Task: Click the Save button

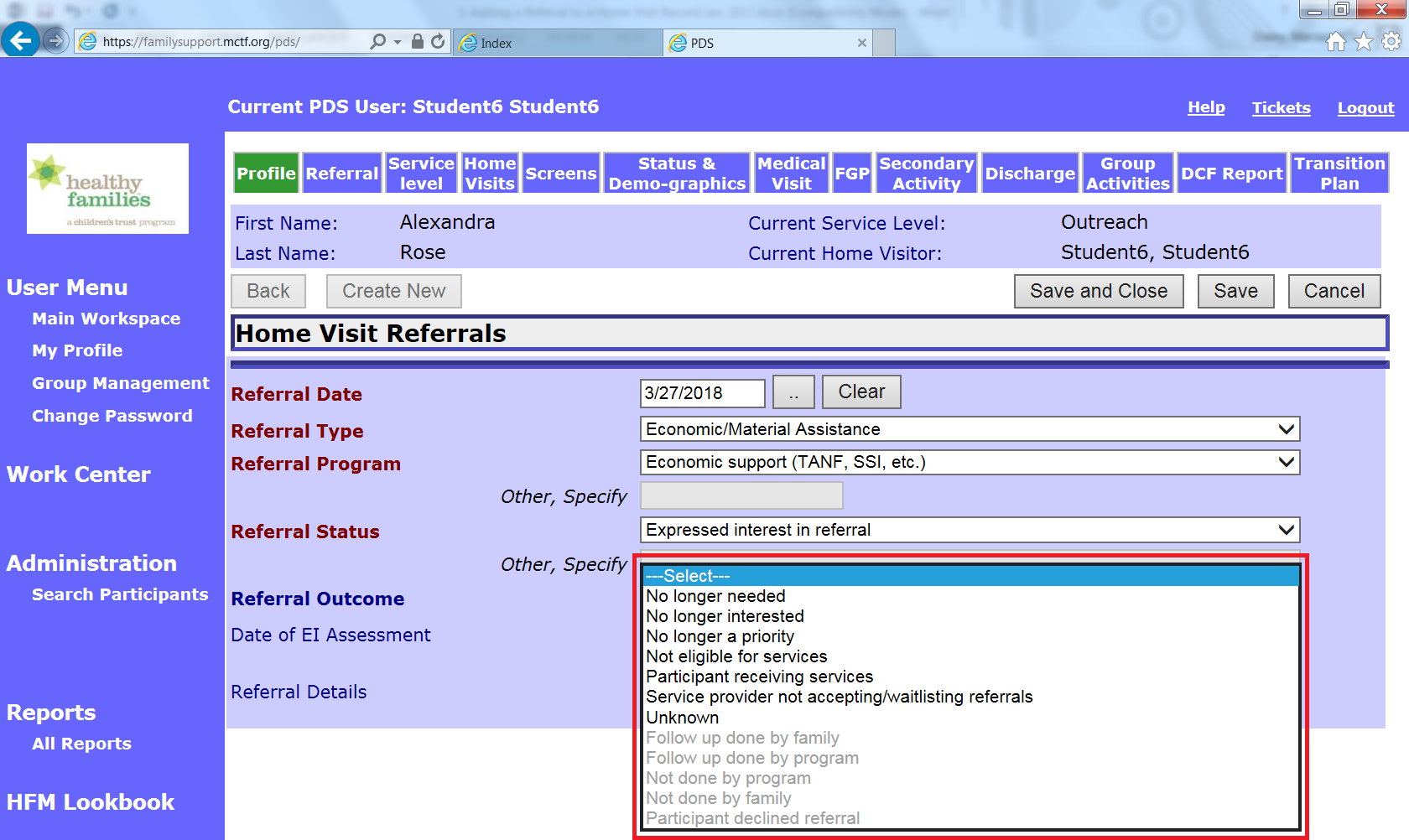Action: [1236, 291]
